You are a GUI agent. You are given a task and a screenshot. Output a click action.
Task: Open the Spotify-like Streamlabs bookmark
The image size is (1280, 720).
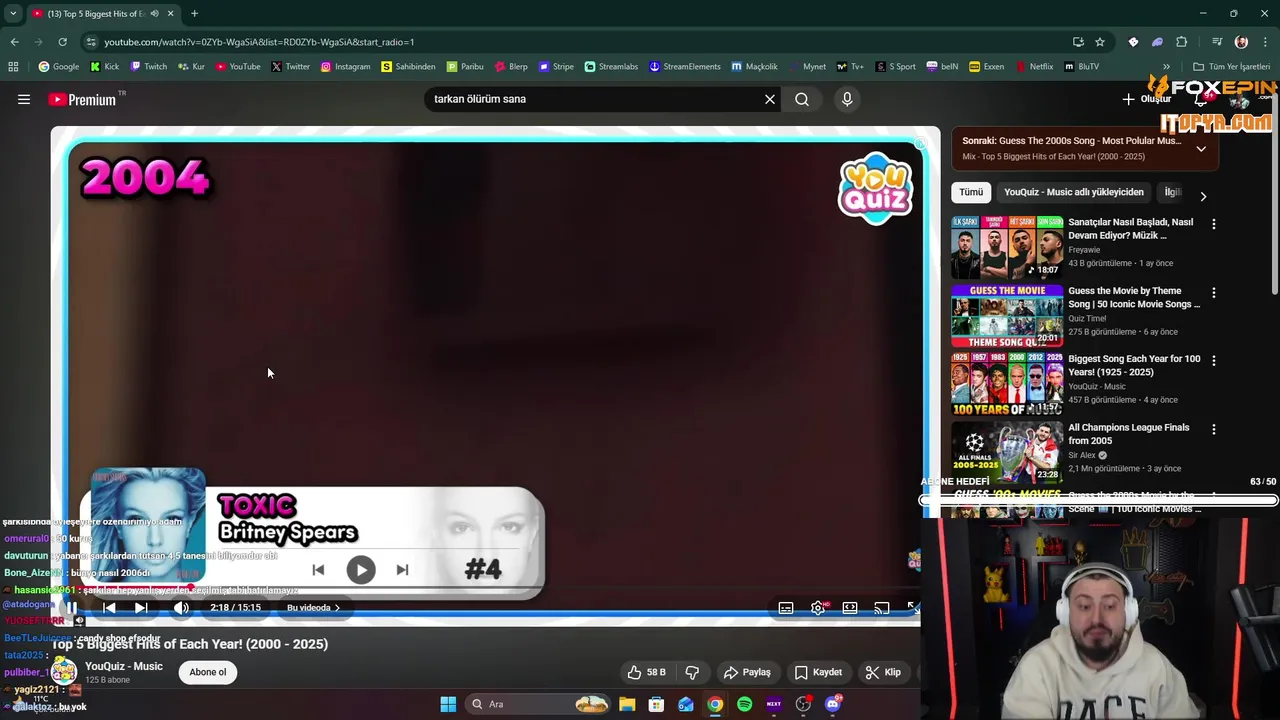click(x=611, y=67)
